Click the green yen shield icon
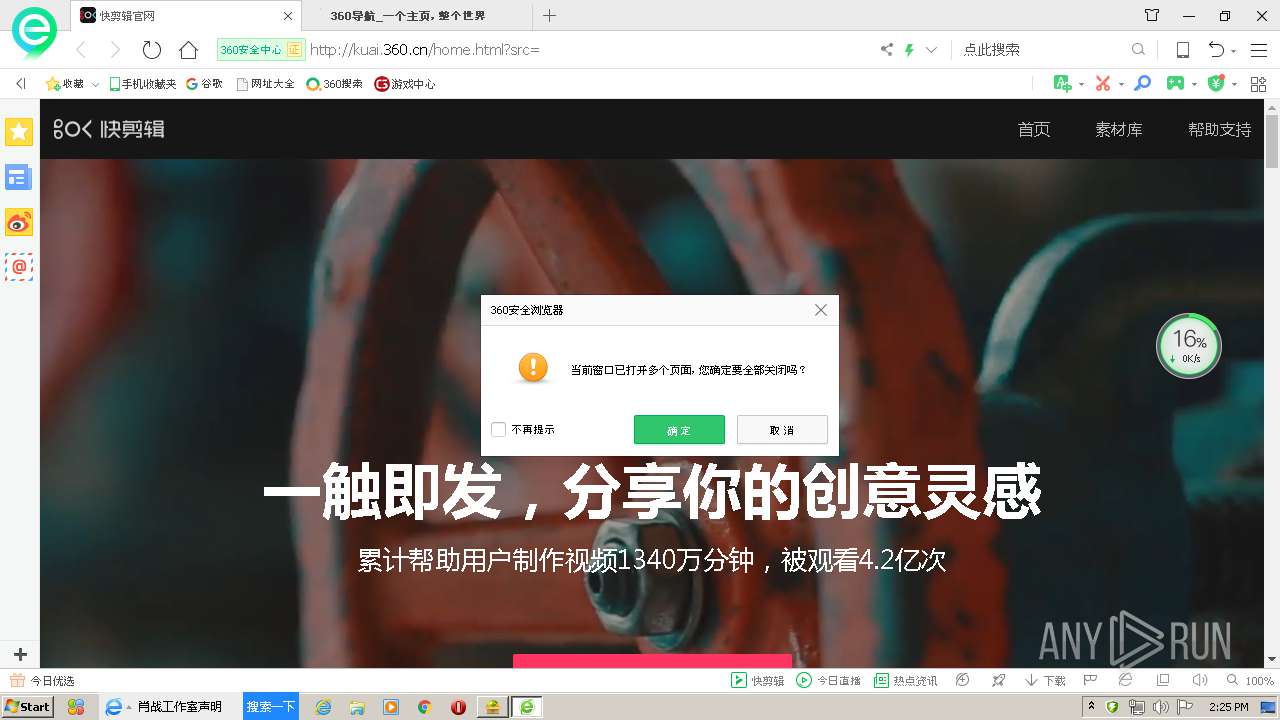 [1216, 84]
